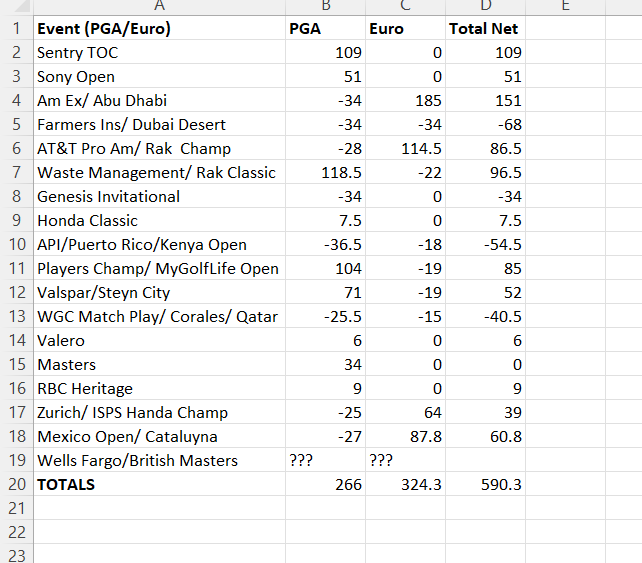Click the 104 PGA value cell
The width and height of the screenshot is (642, 563).
326,268
